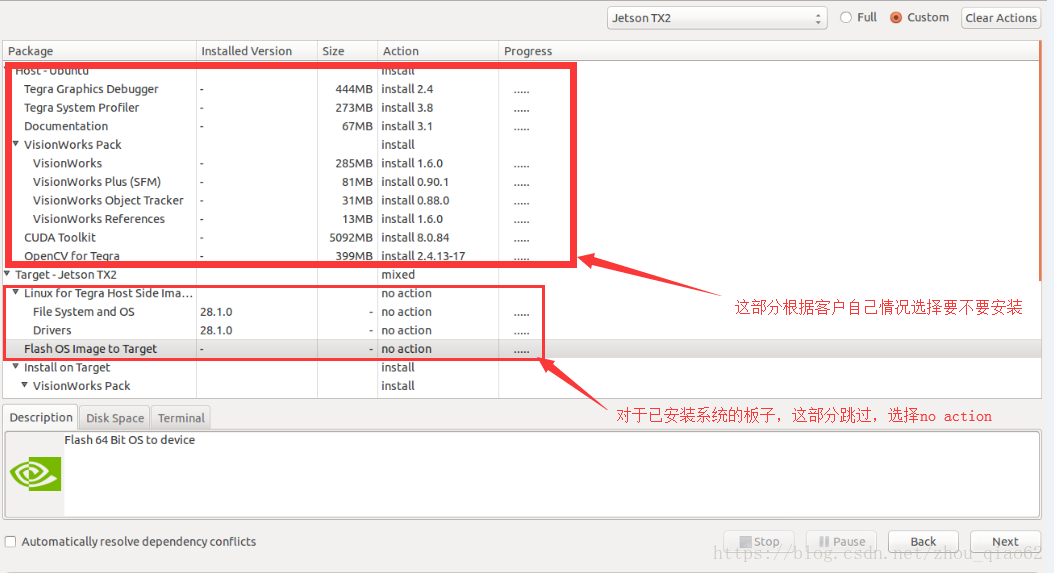The width and height of the screenshot is (1054, 573).
Task: Click the Clear Actions button
Action: 1001,18
